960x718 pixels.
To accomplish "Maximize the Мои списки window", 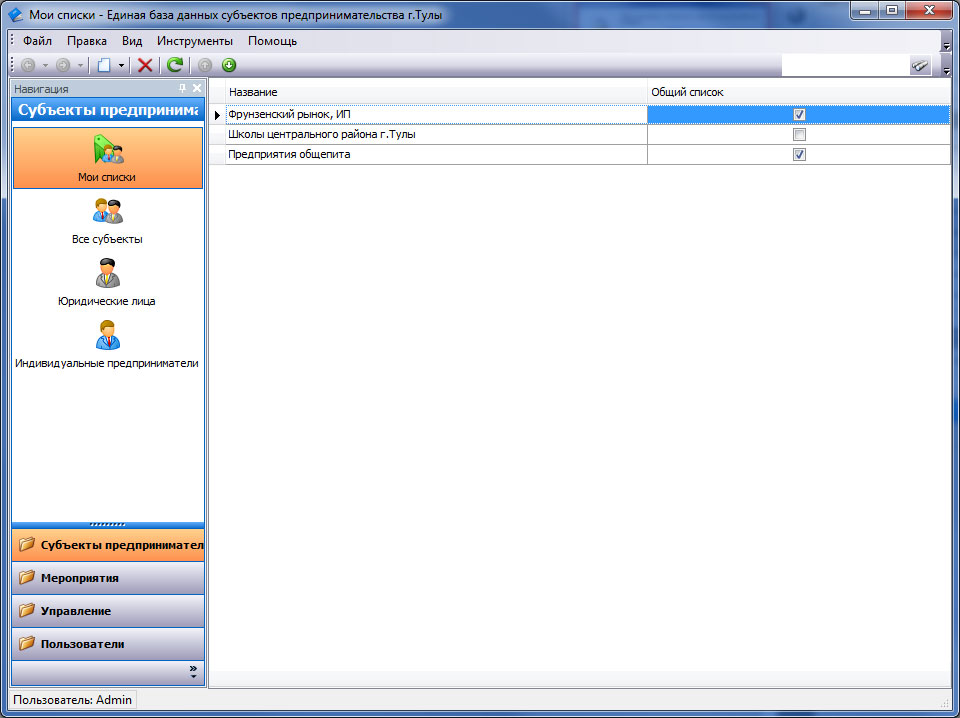I will pyautogui.click(x=892, y=10).
